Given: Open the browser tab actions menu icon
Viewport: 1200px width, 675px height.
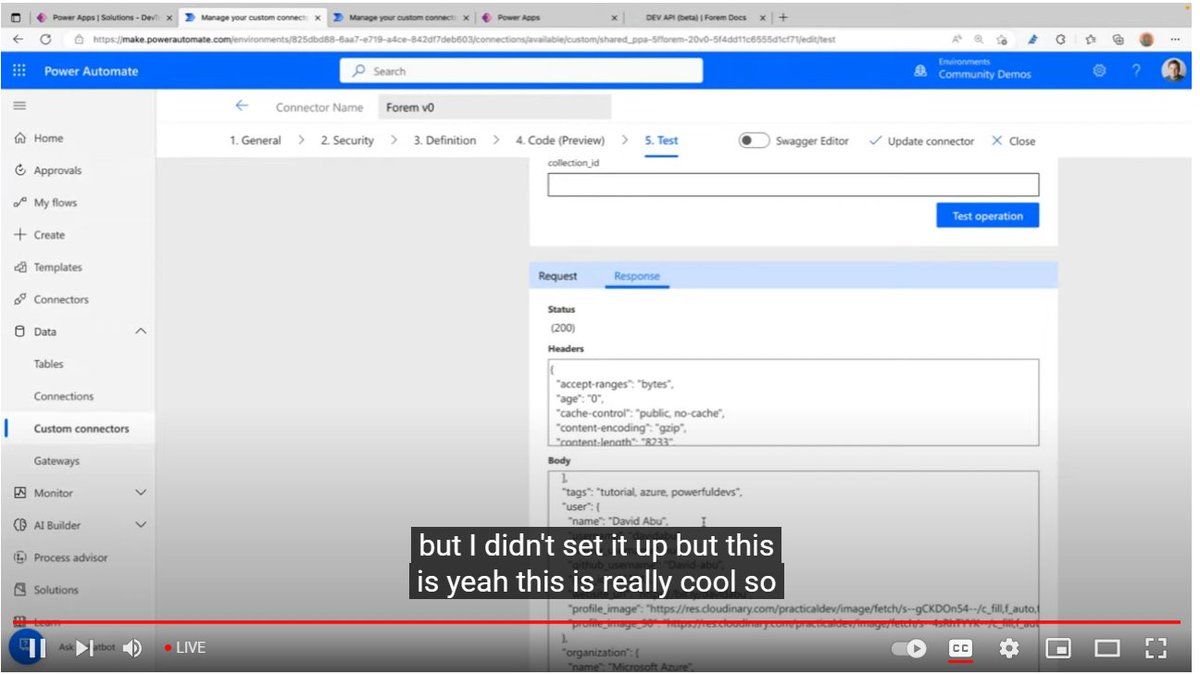Looking at the screenshot, I should pyautogui.click(x=15, y=17).
